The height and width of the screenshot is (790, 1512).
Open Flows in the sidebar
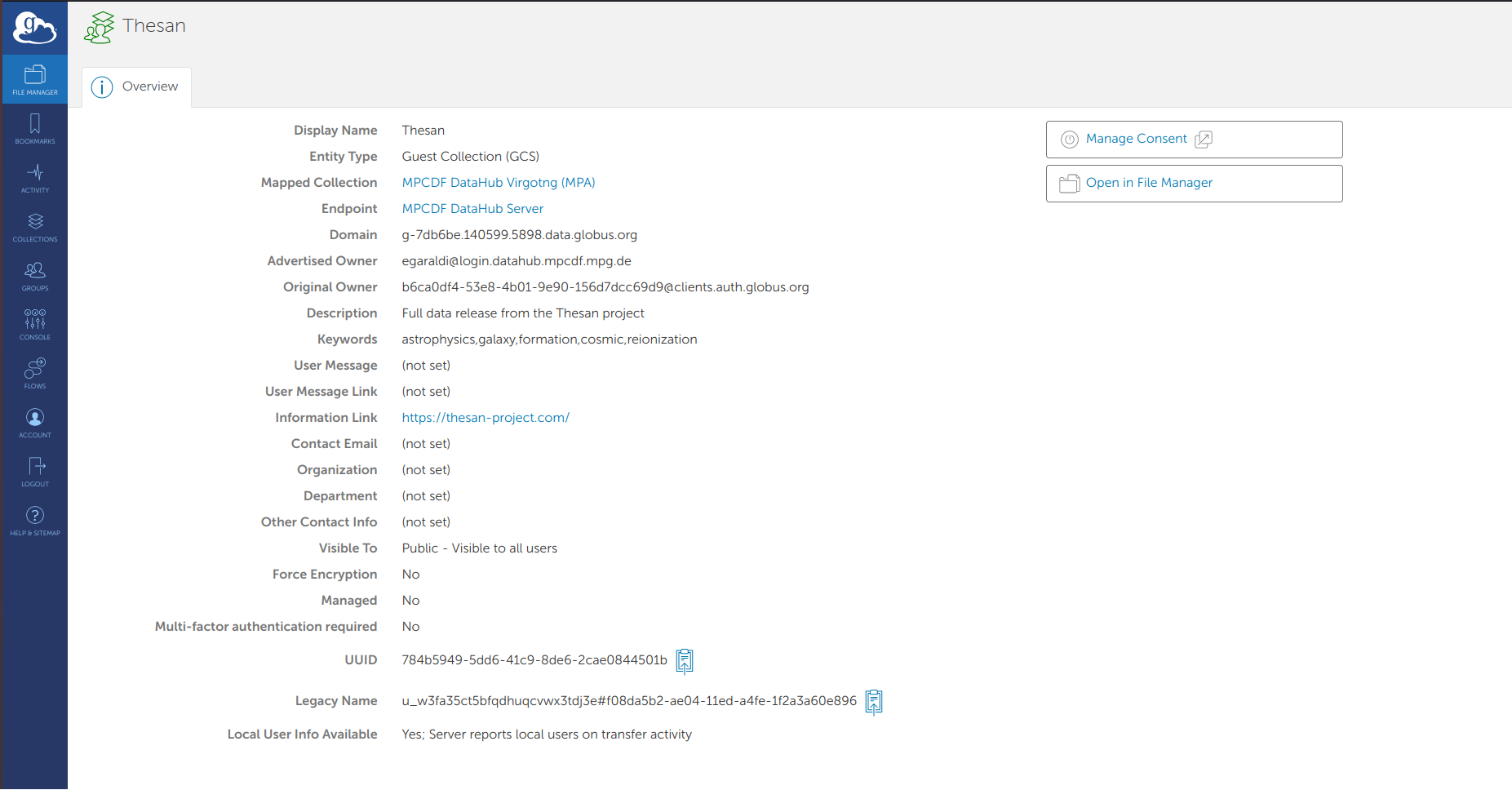pos(35,373)
